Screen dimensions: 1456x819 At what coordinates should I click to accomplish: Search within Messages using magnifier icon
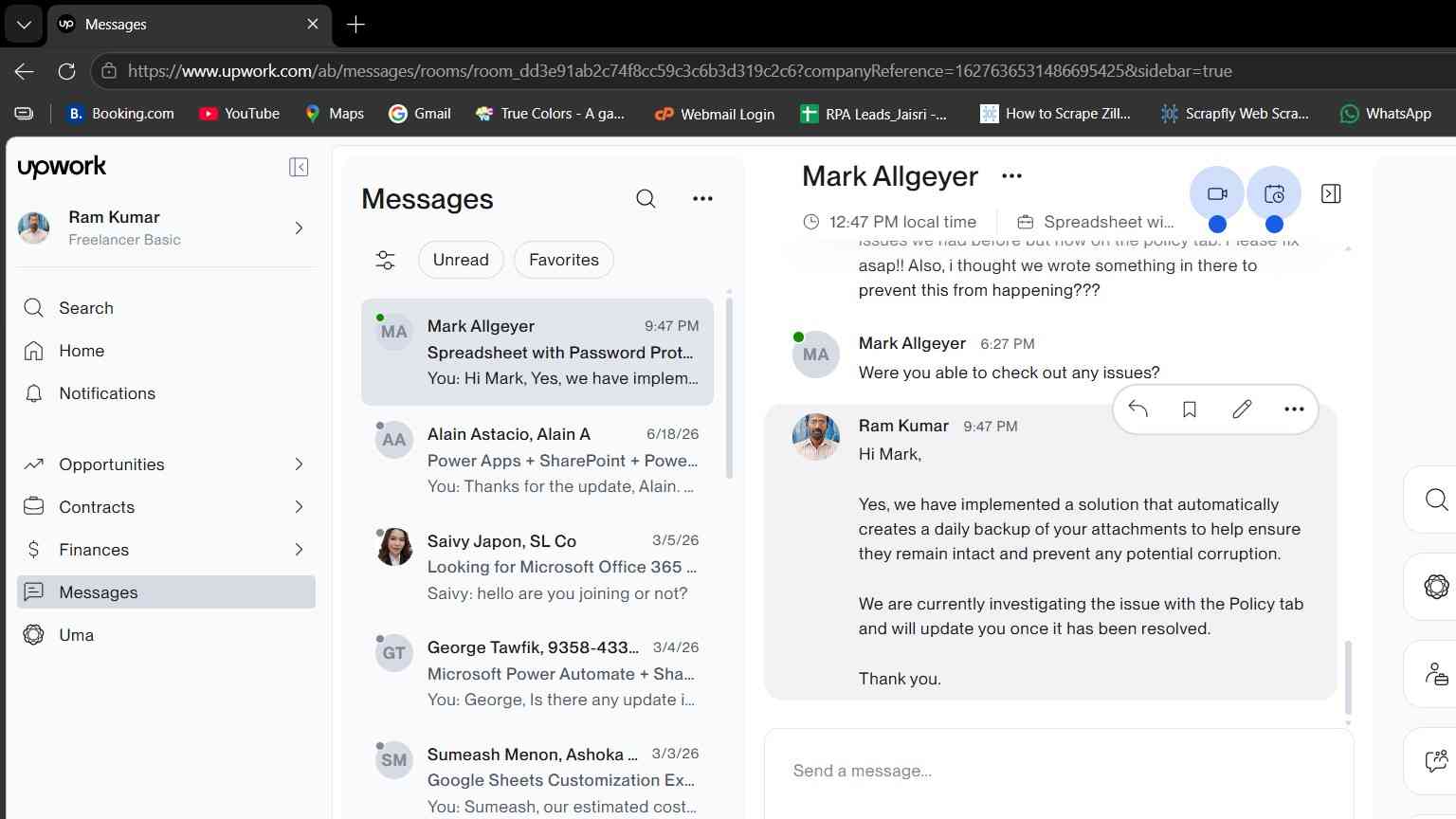pyautogui.click(x=646, y=198)
